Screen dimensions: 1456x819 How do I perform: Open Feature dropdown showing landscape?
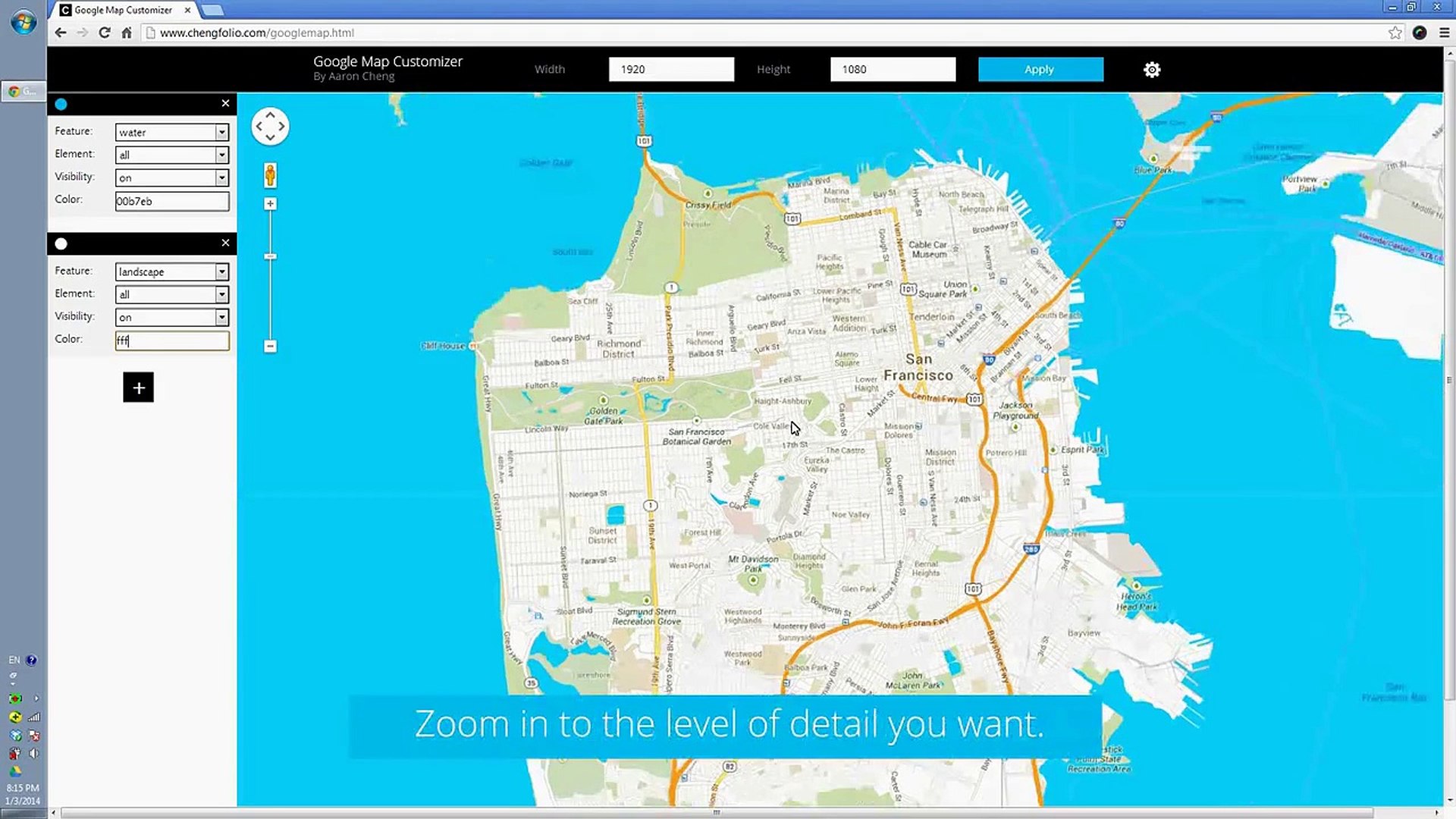[x=171, y=271]
